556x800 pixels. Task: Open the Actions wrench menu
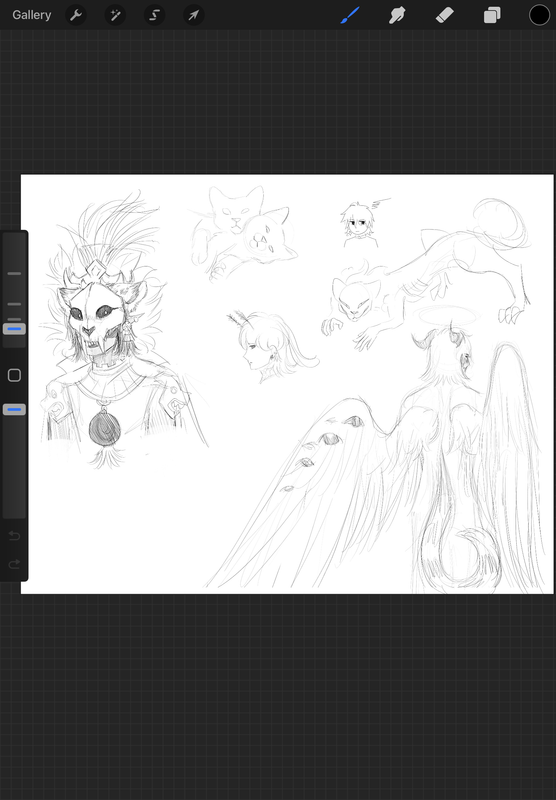(76, 15)
